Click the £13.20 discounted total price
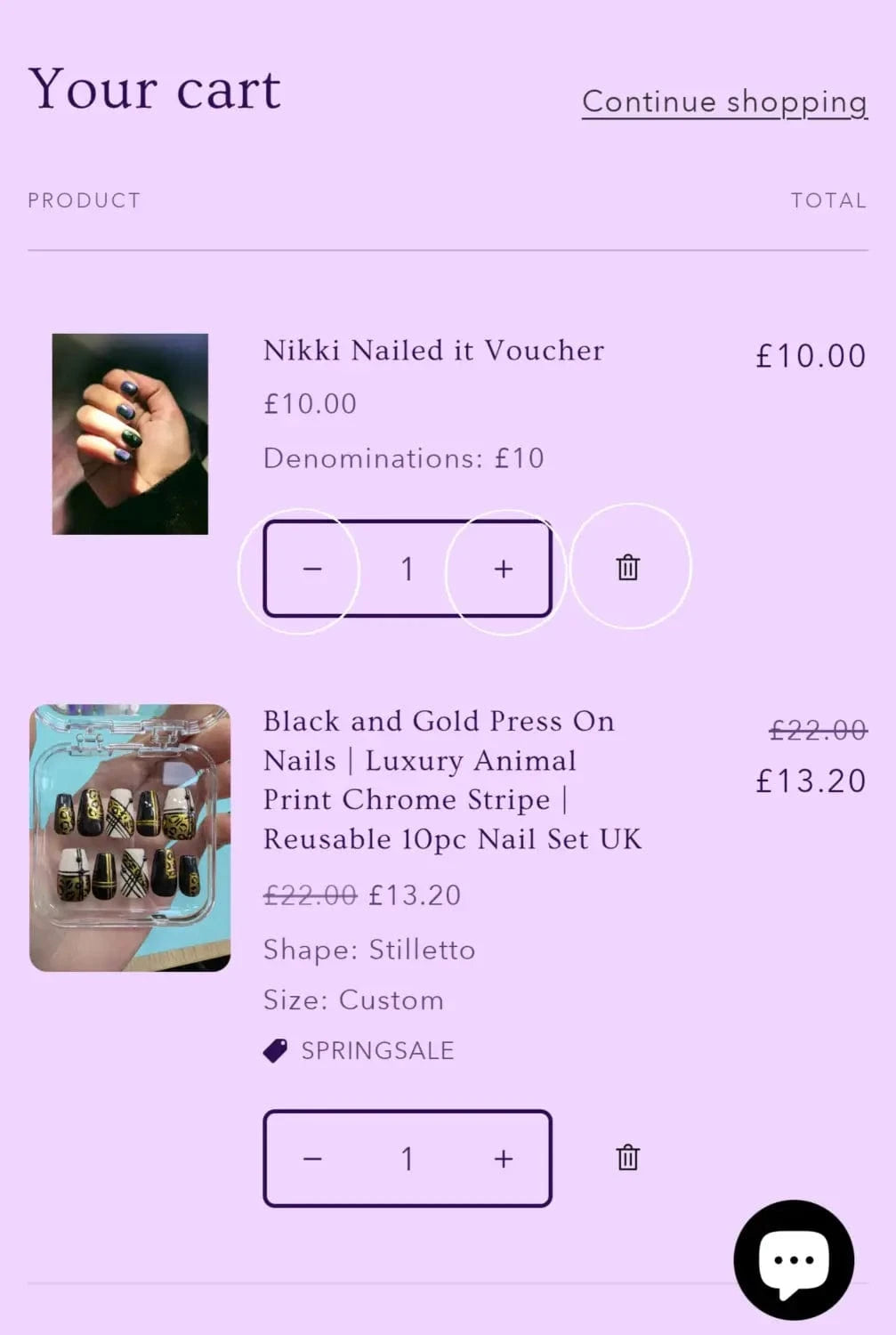 click(810, 781)
